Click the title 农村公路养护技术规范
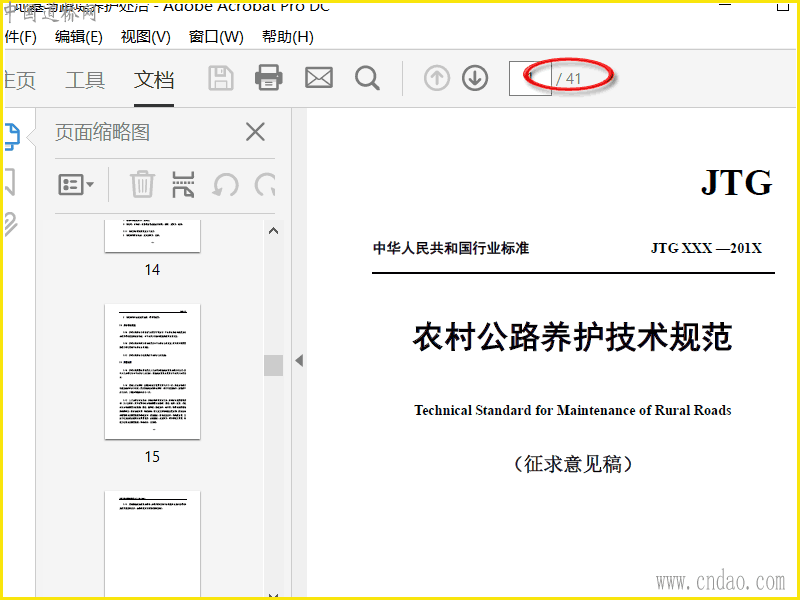Image resolution: width=800 pixels, height=600 pixels. point(573,337)
